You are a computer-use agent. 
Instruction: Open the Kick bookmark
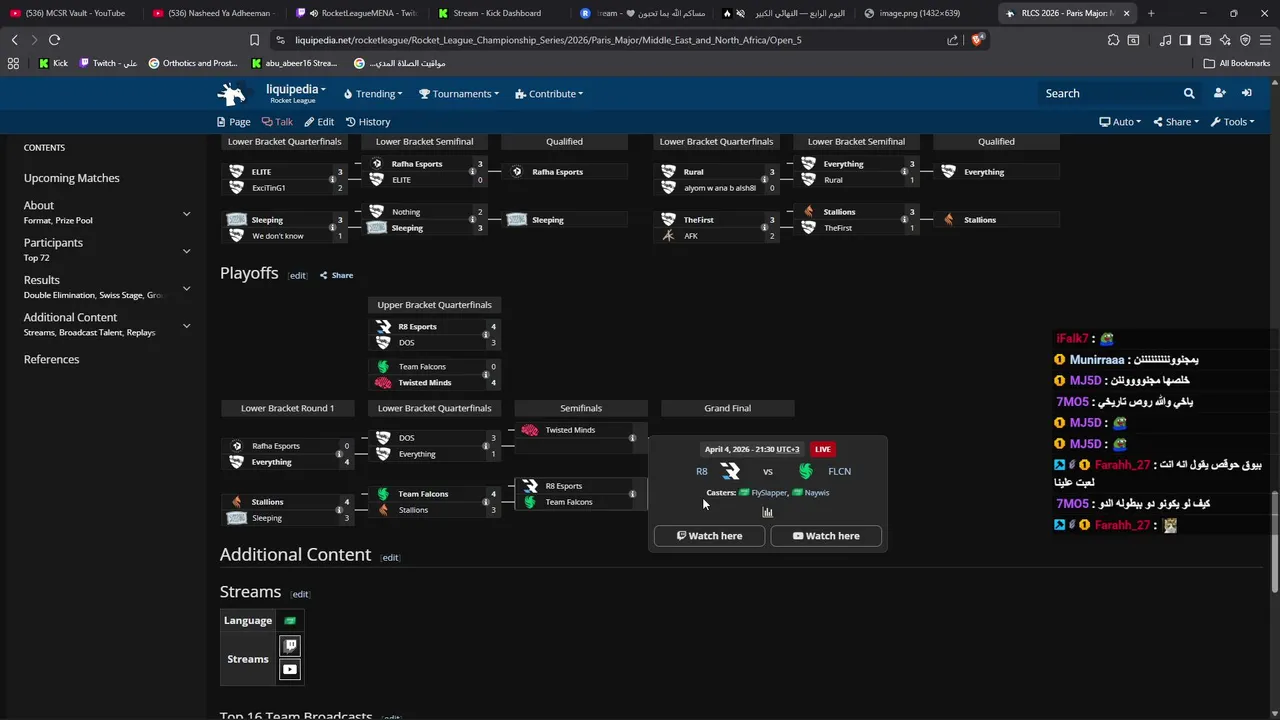(53, 63)
